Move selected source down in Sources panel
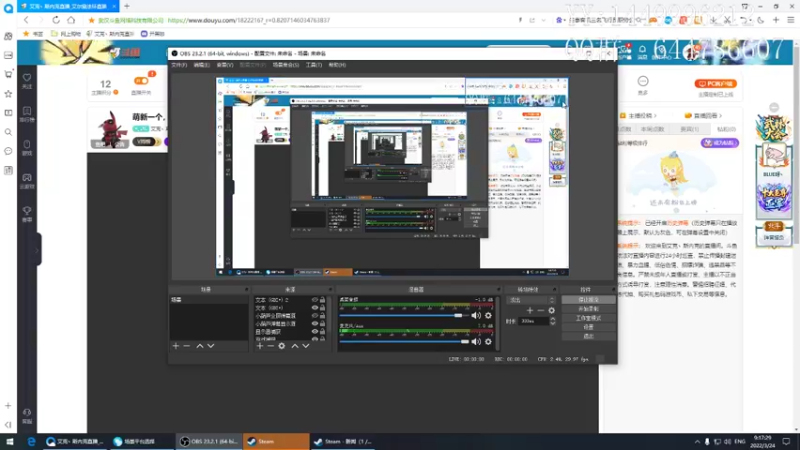 (x=306, y=346)
